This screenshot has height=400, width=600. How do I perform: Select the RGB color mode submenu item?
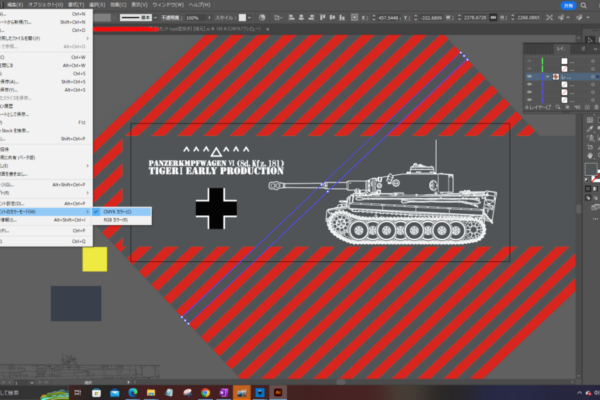pos(121,220)
